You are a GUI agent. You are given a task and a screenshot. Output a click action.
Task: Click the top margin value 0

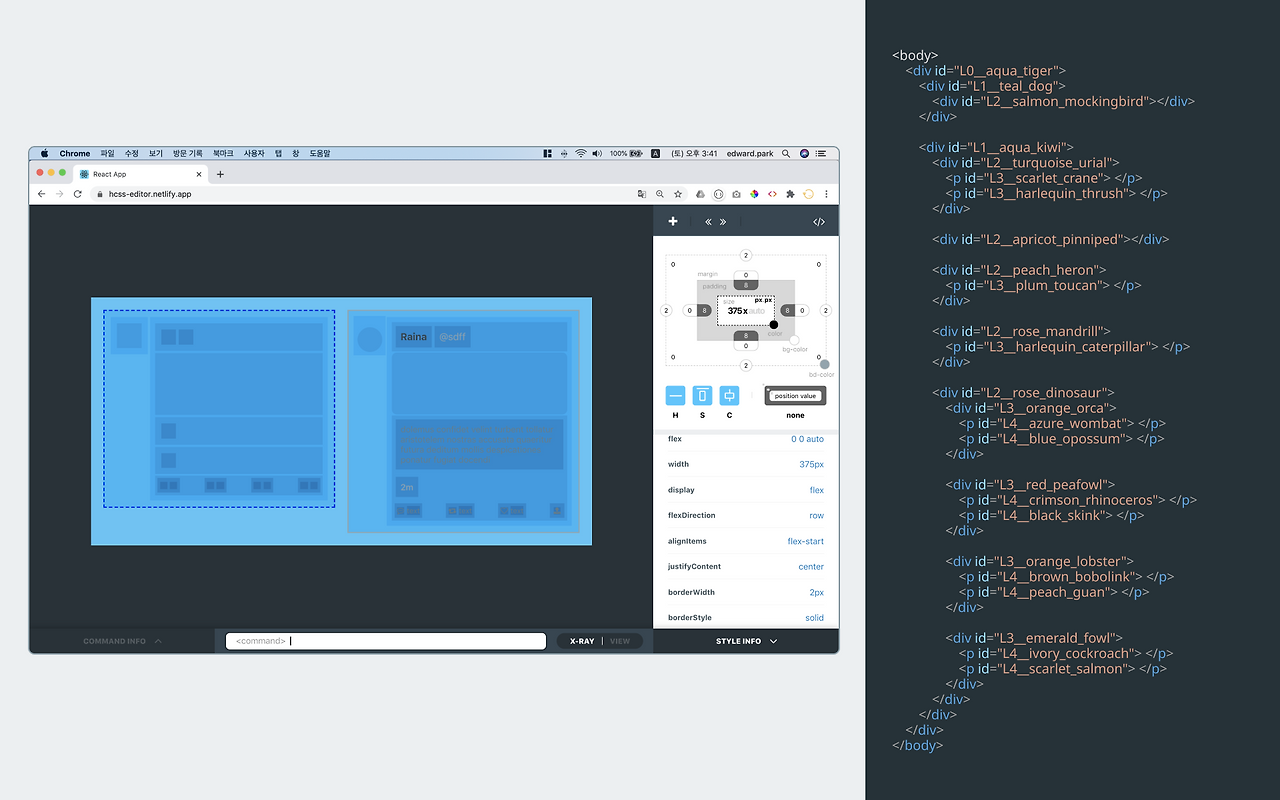[746, 275]
